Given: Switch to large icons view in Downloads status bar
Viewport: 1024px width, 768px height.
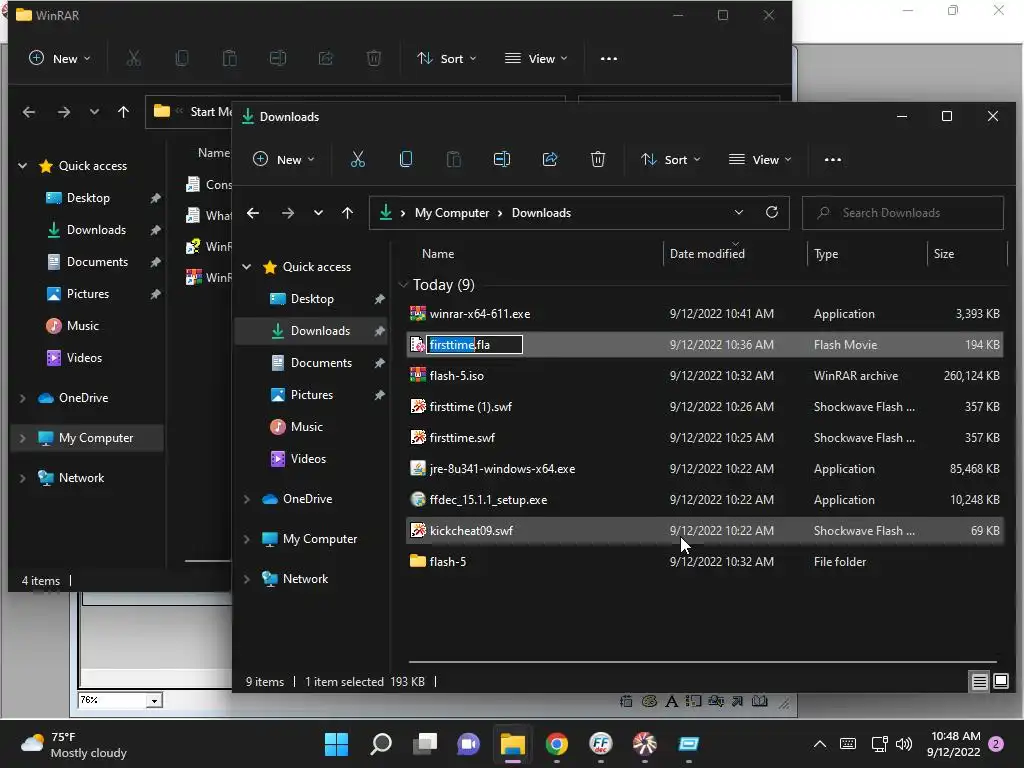Looking at the screenshot, I should coord(1001,682).
